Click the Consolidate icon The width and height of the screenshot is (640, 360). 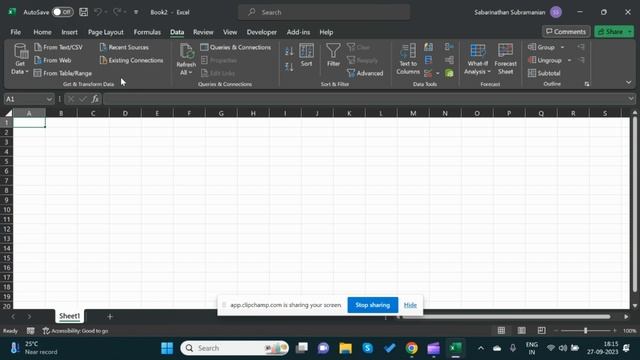click(x=449, y=47)
